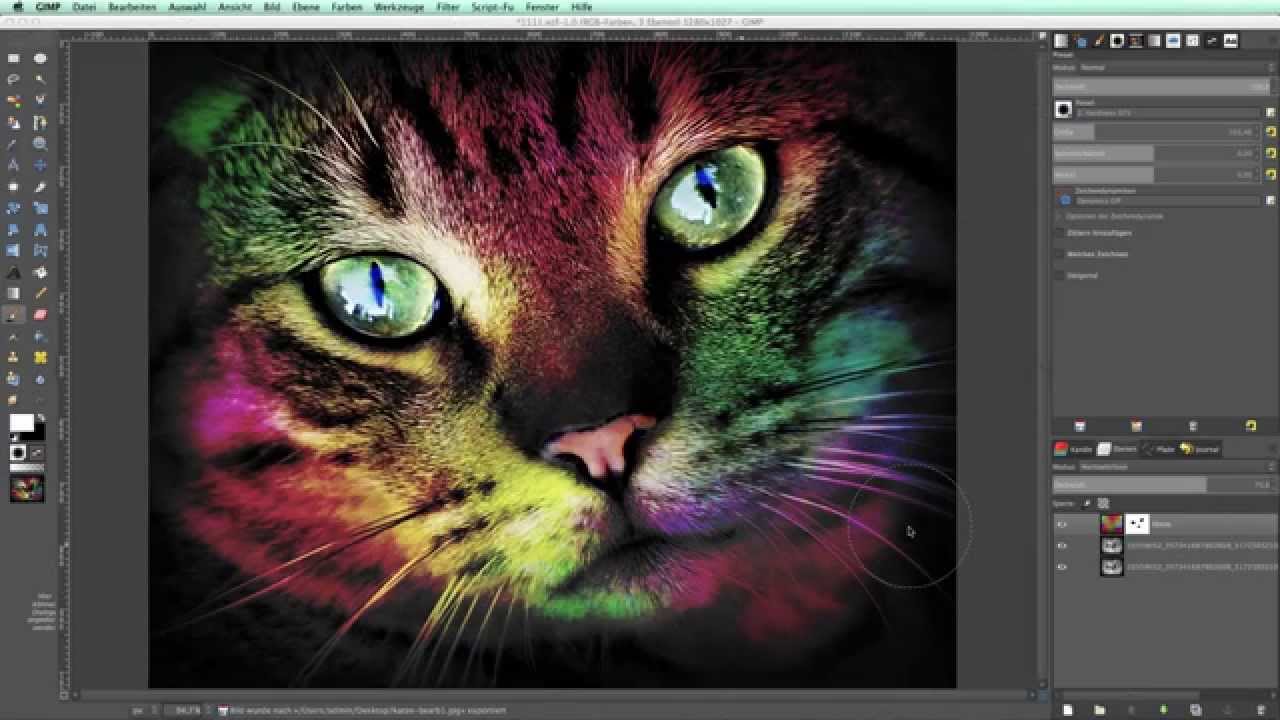Select the Pencil tool
1280x720 pixels.
40,293
